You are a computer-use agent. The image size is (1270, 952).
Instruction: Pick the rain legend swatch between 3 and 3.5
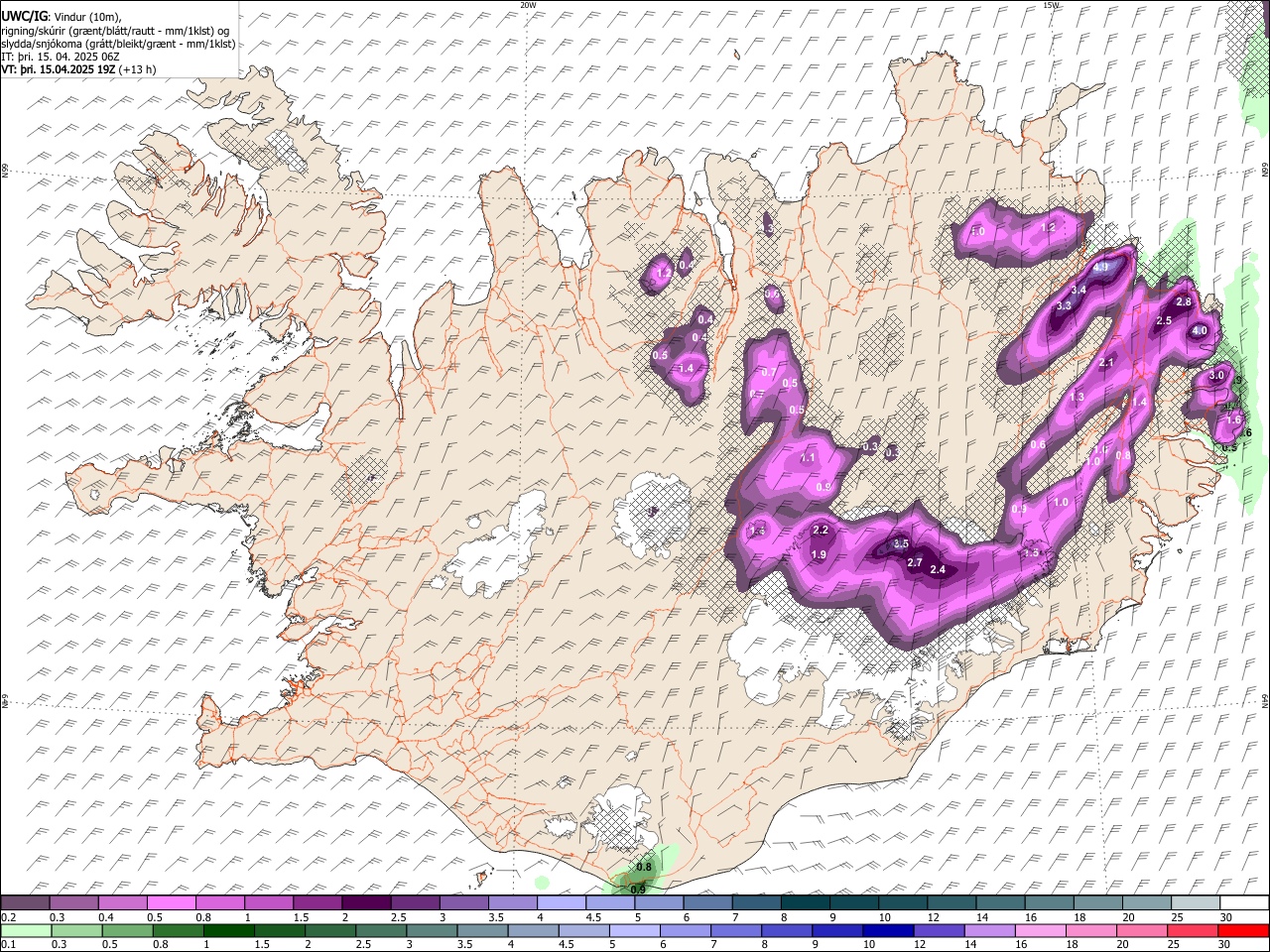pos(430,930)
